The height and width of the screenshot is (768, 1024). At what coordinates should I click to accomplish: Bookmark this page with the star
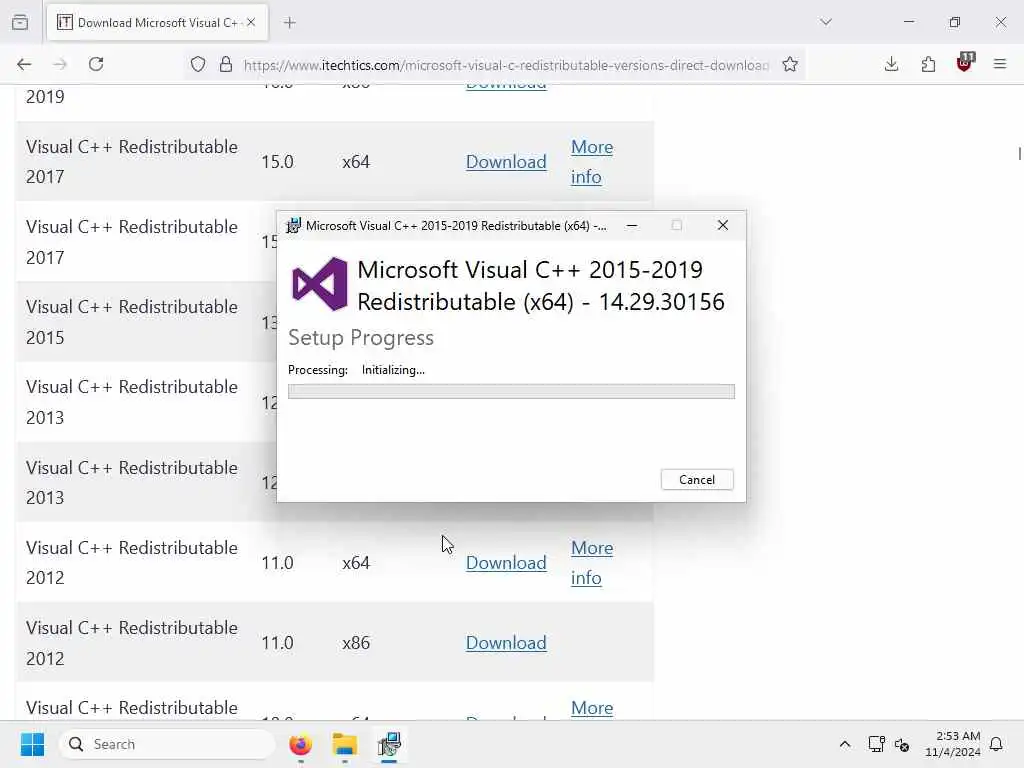(790, 64)
